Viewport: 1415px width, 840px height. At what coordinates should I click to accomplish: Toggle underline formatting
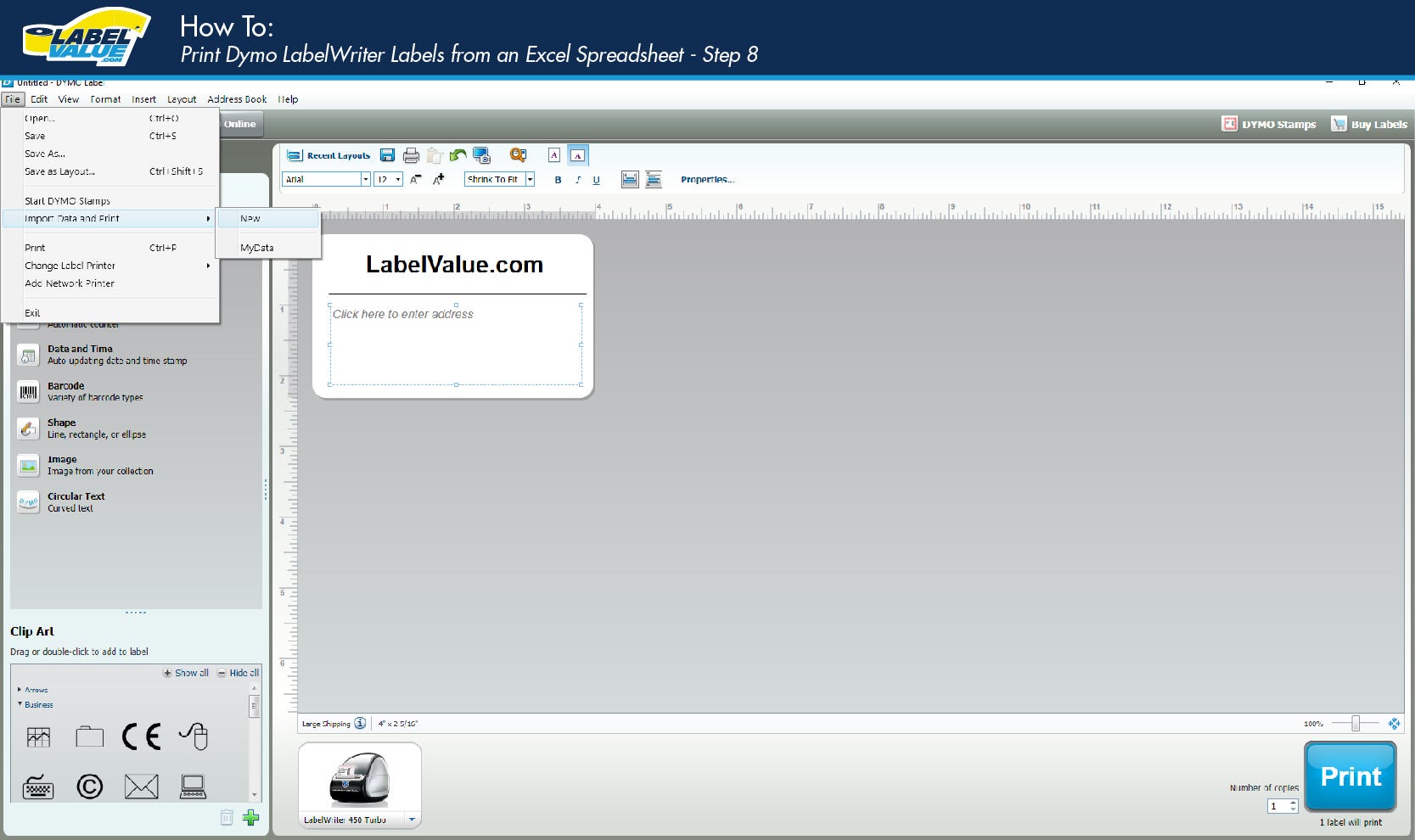[x=596, y=180]
